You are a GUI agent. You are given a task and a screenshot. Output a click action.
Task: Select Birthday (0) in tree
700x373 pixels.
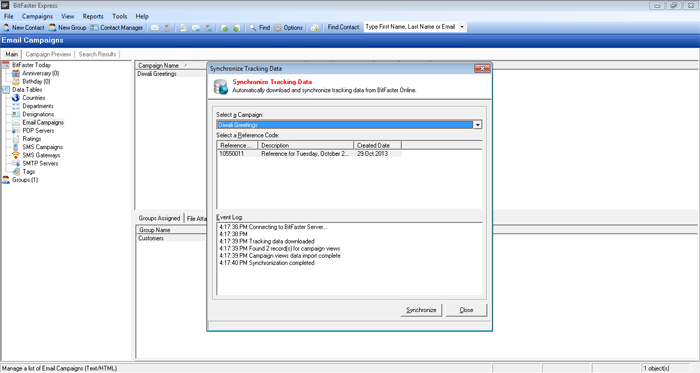pos(36,82)
